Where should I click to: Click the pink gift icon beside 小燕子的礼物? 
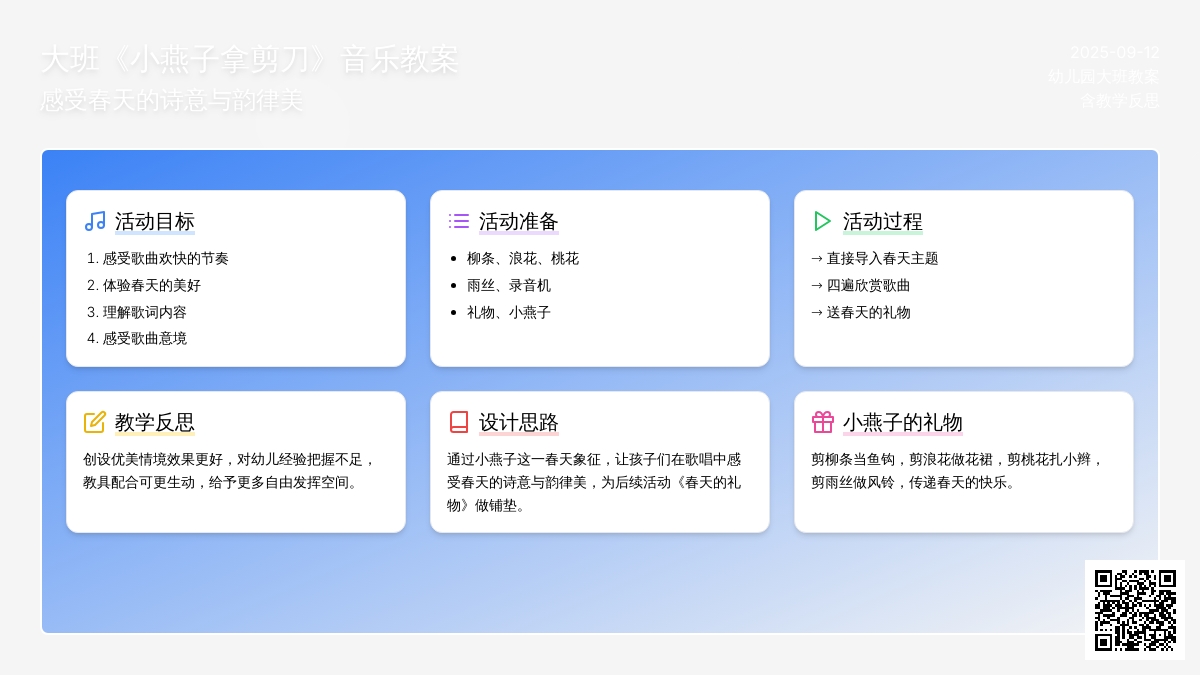[x=823, y=422]
